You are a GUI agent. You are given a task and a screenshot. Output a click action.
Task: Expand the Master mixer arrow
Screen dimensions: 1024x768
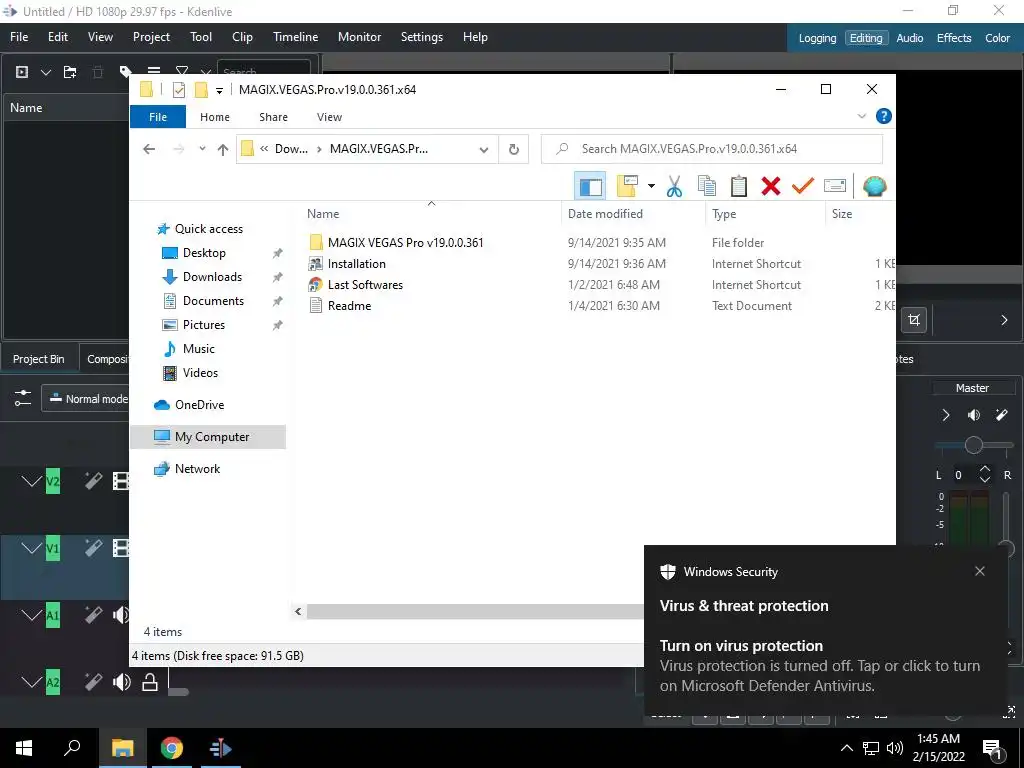click(x=945, y=415)
